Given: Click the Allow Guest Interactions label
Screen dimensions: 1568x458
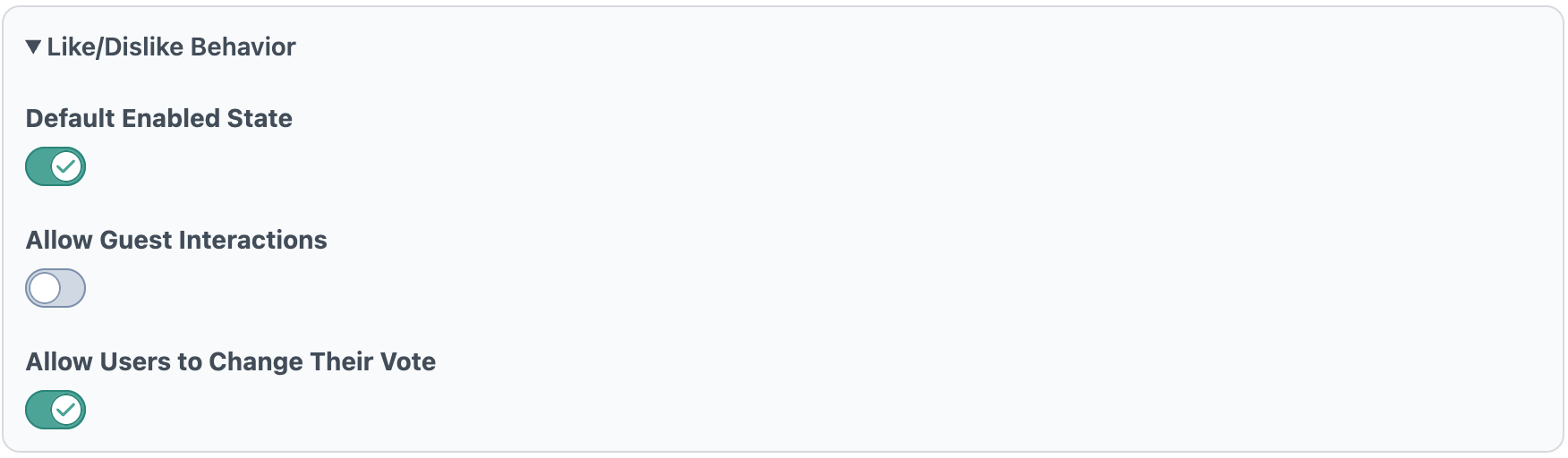Looking at the screenshot, I should click(x=176, y=241).
